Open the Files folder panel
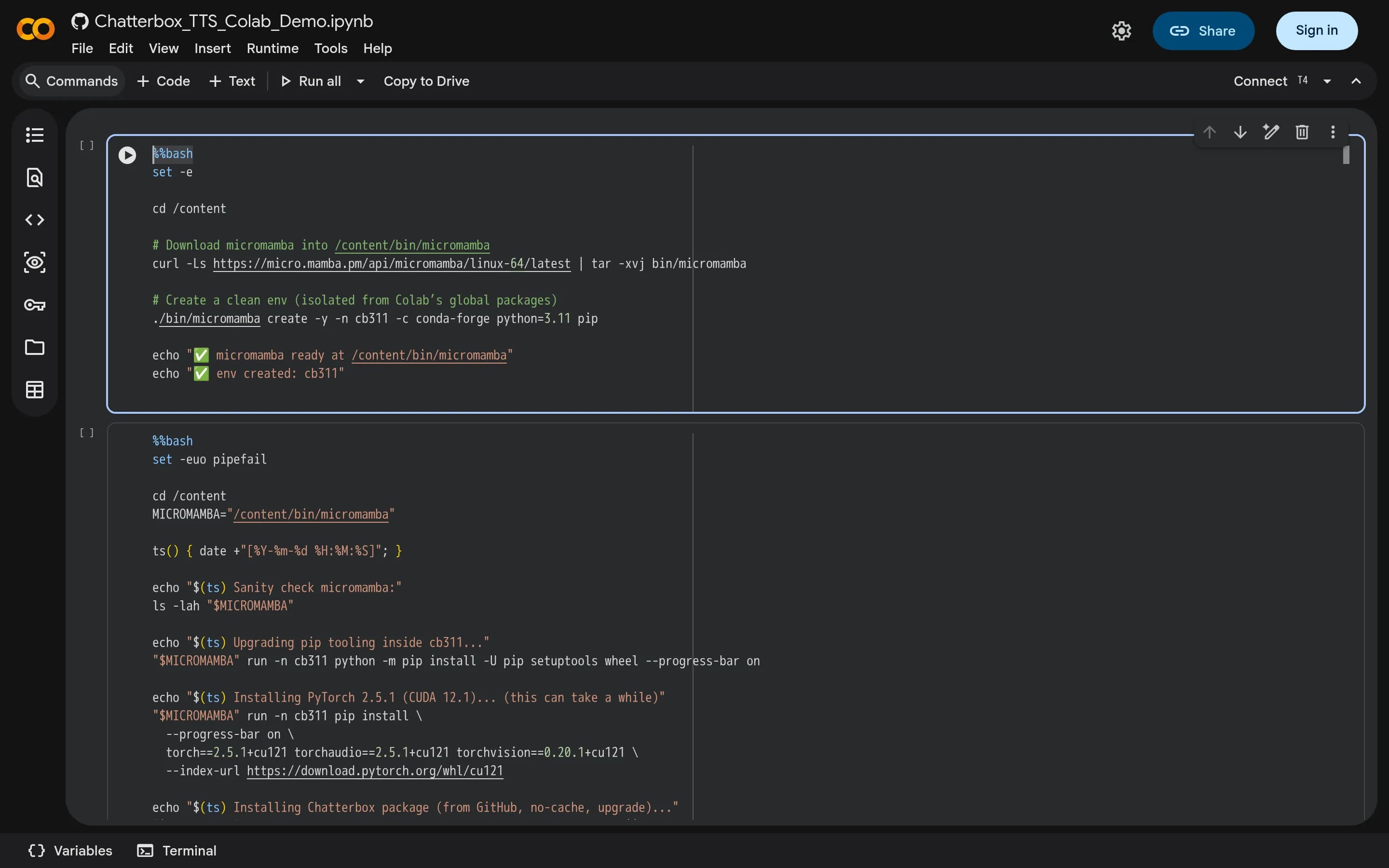The image size is (1389, 868). [34, 347]
